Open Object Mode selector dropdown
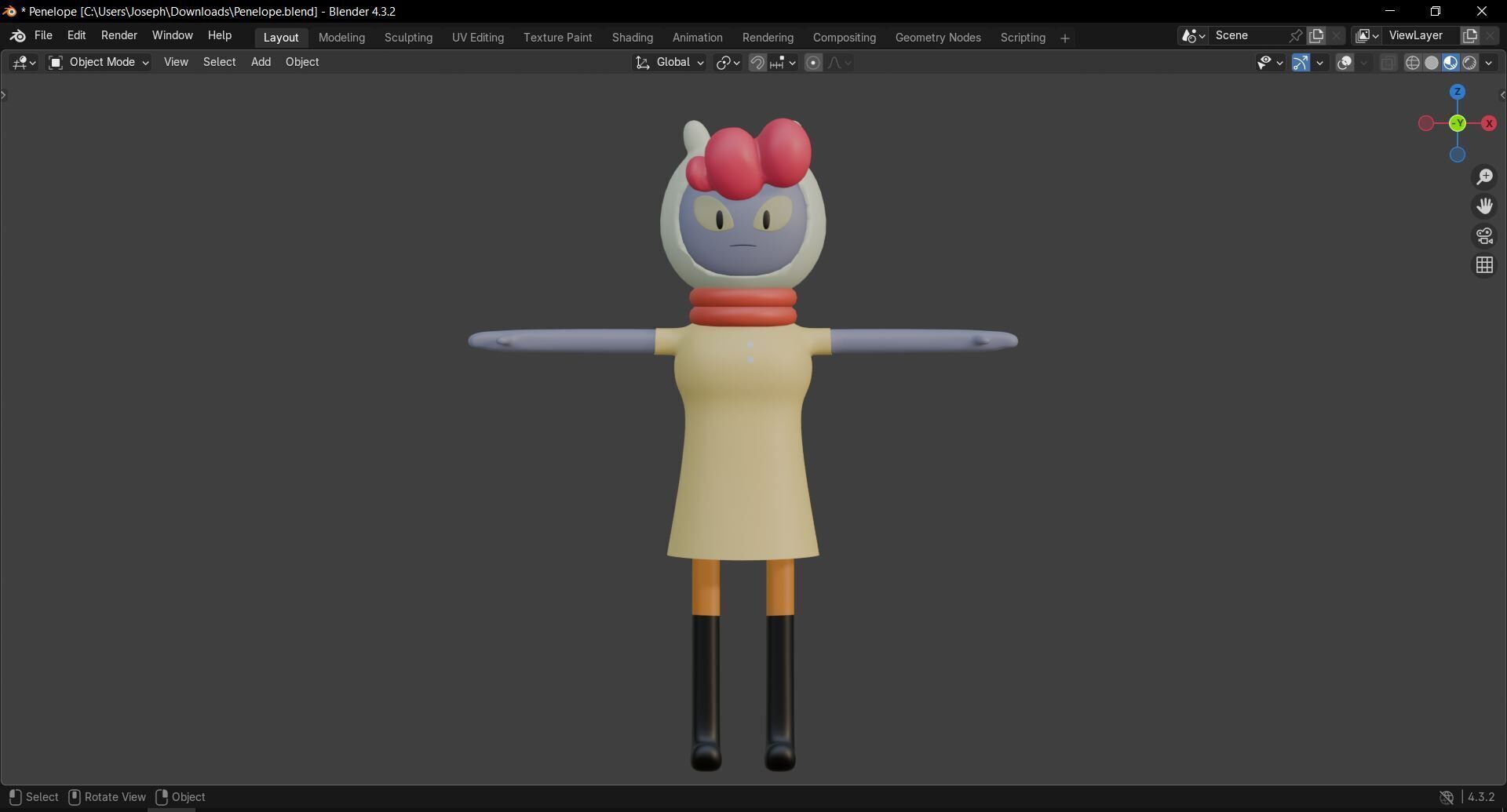 coord(99,63)
